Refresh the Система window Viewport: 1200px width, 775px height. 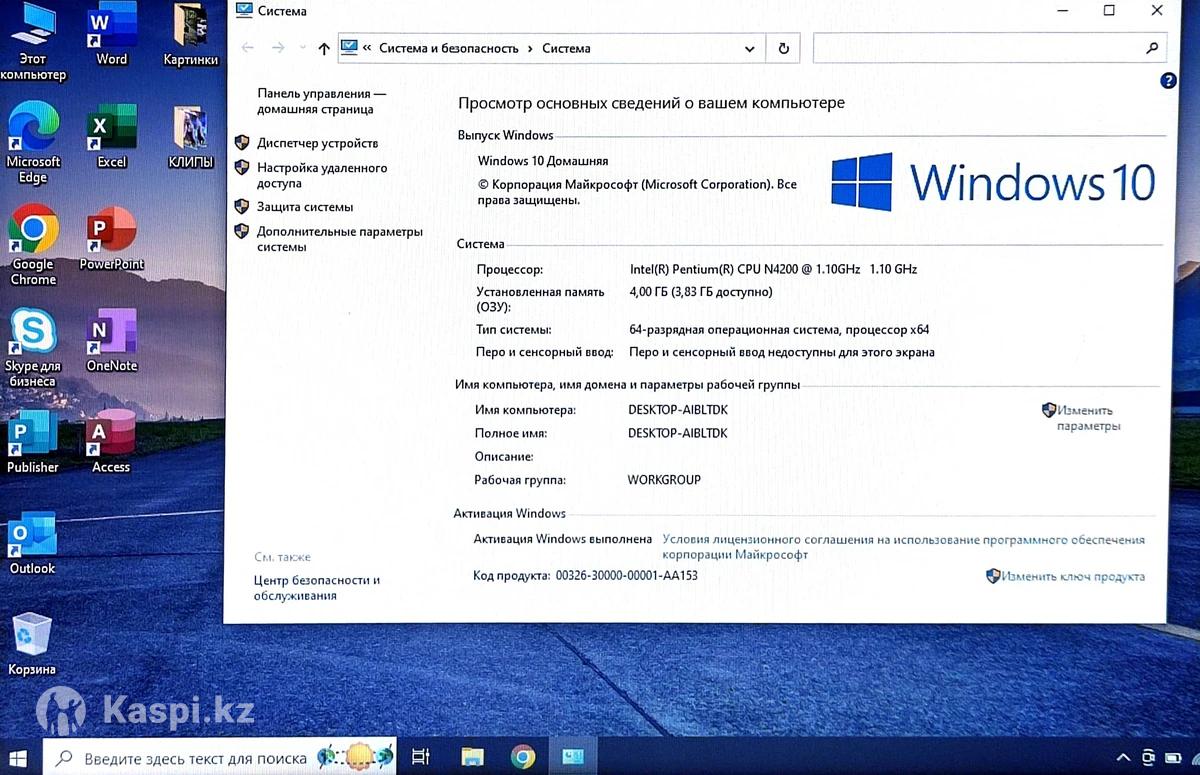[x=783, y=48]
